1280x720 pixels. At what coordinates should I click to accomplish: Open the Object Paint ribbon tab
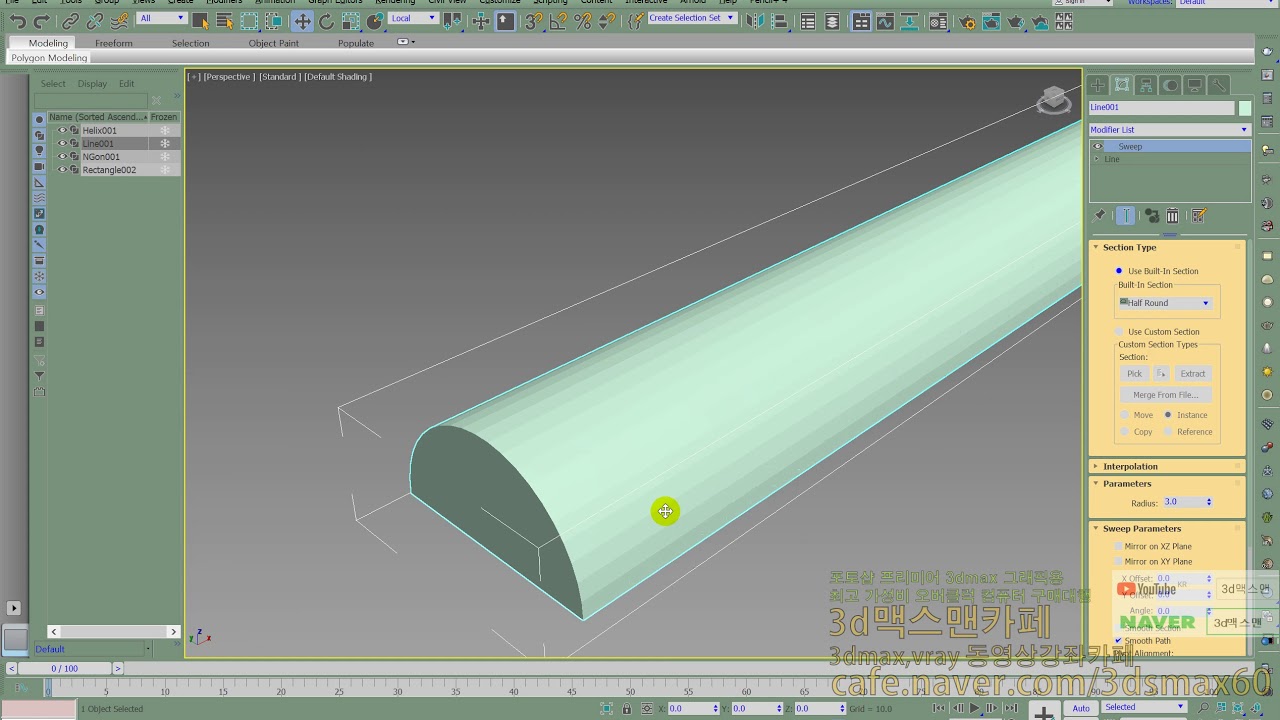pyautogui.click(x=274, y=43)
